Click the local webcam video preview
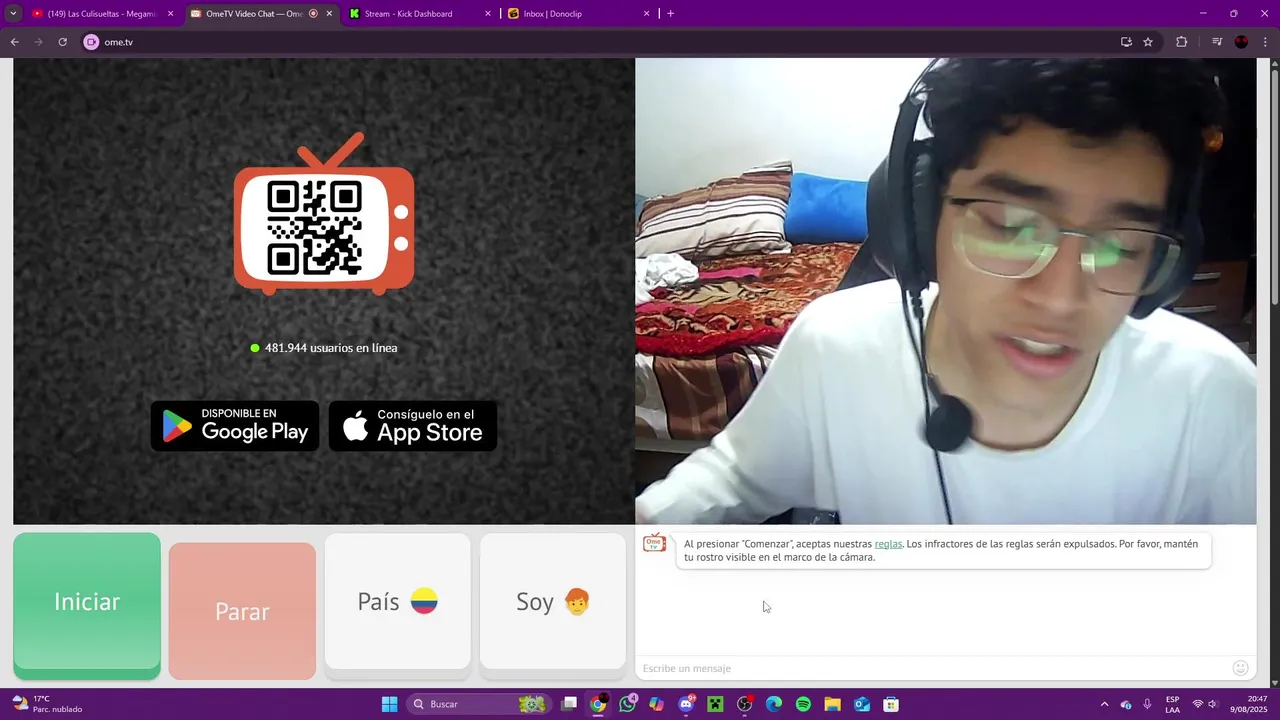This screenshot has width=1280, height=720. 945,291
